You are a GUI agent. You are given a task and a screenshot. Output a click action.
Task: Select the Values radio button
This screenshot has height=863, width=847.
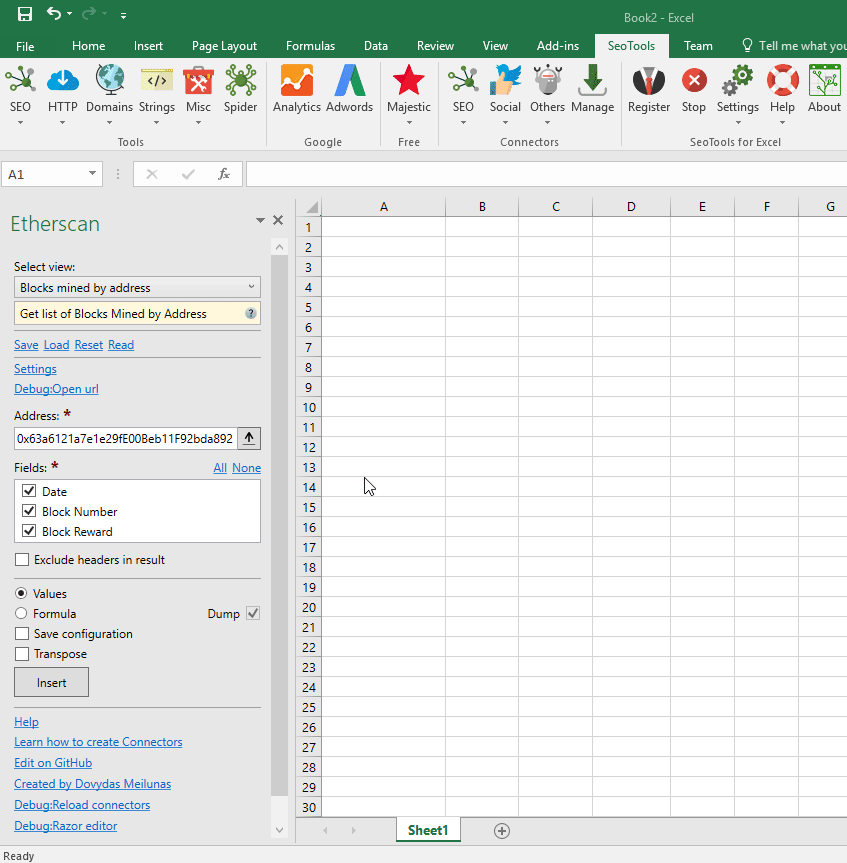[x=21, y=593]
